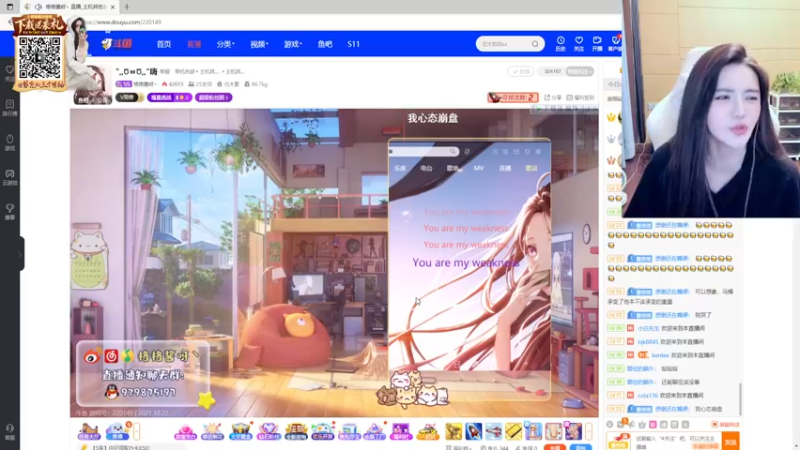Click the streamer avatar thumbnail

pyautogui.click(x=93, y=85)
